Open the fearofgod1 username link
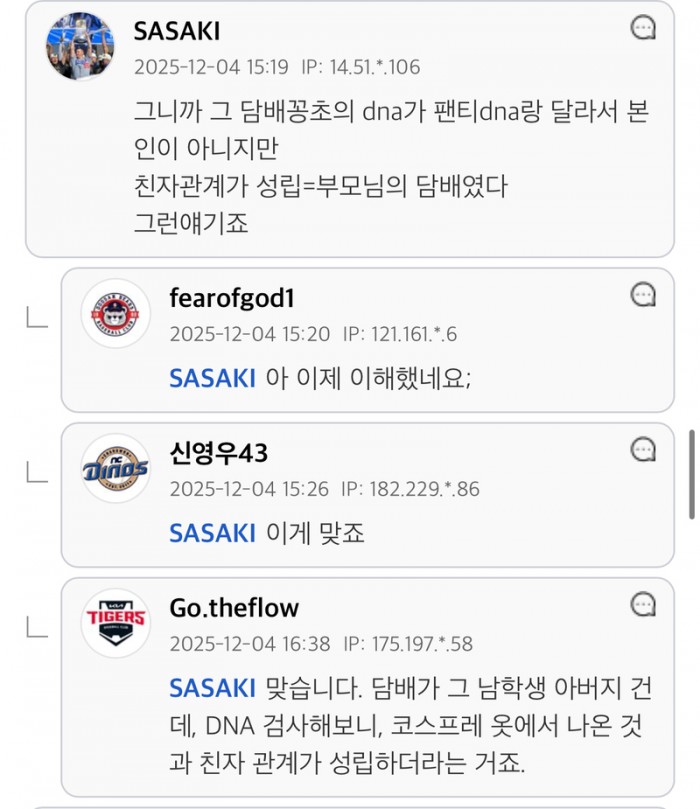 click(x=231, y=299)
